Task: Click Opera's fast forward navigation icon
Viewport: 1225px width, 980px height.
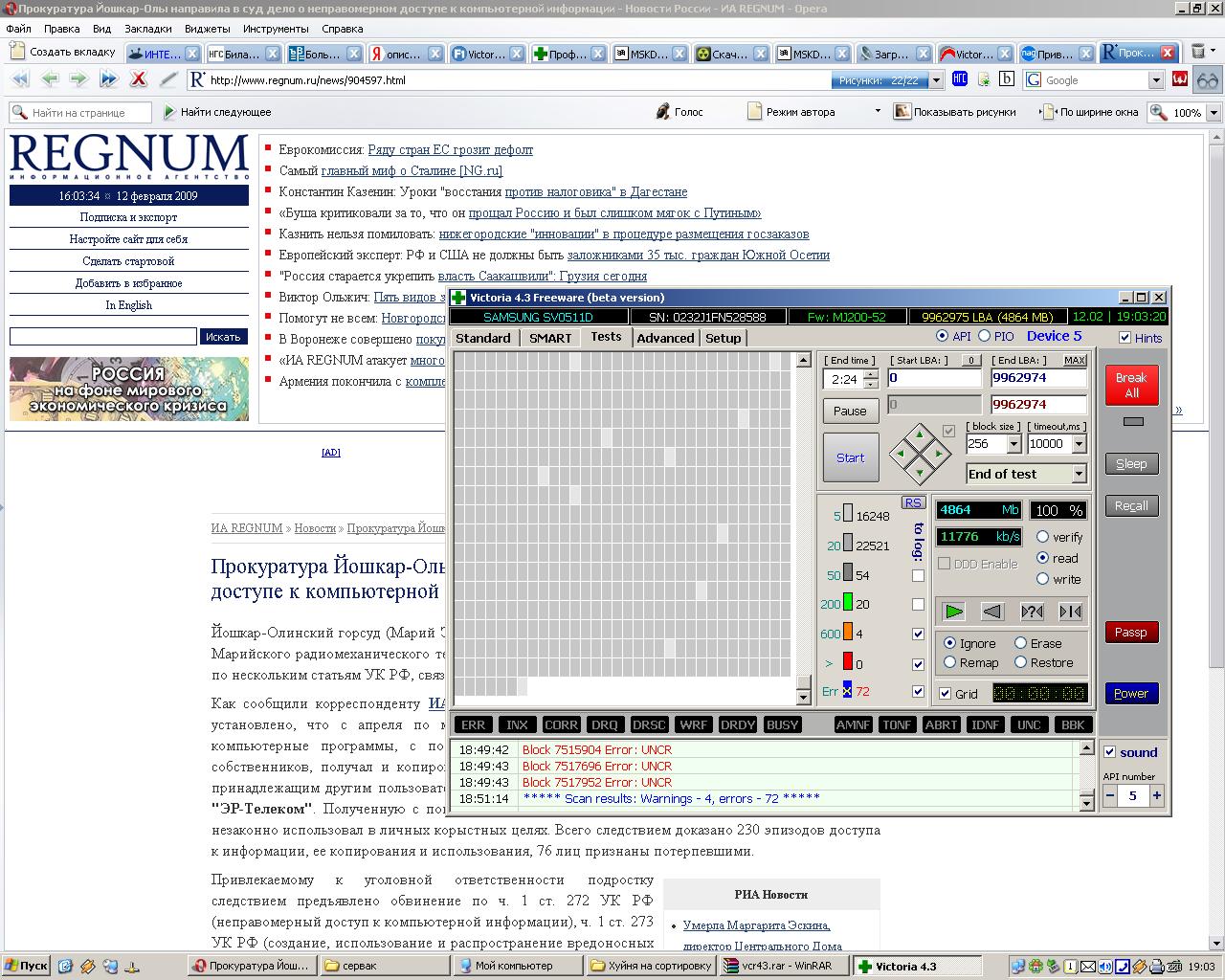Action: point(108,79)
